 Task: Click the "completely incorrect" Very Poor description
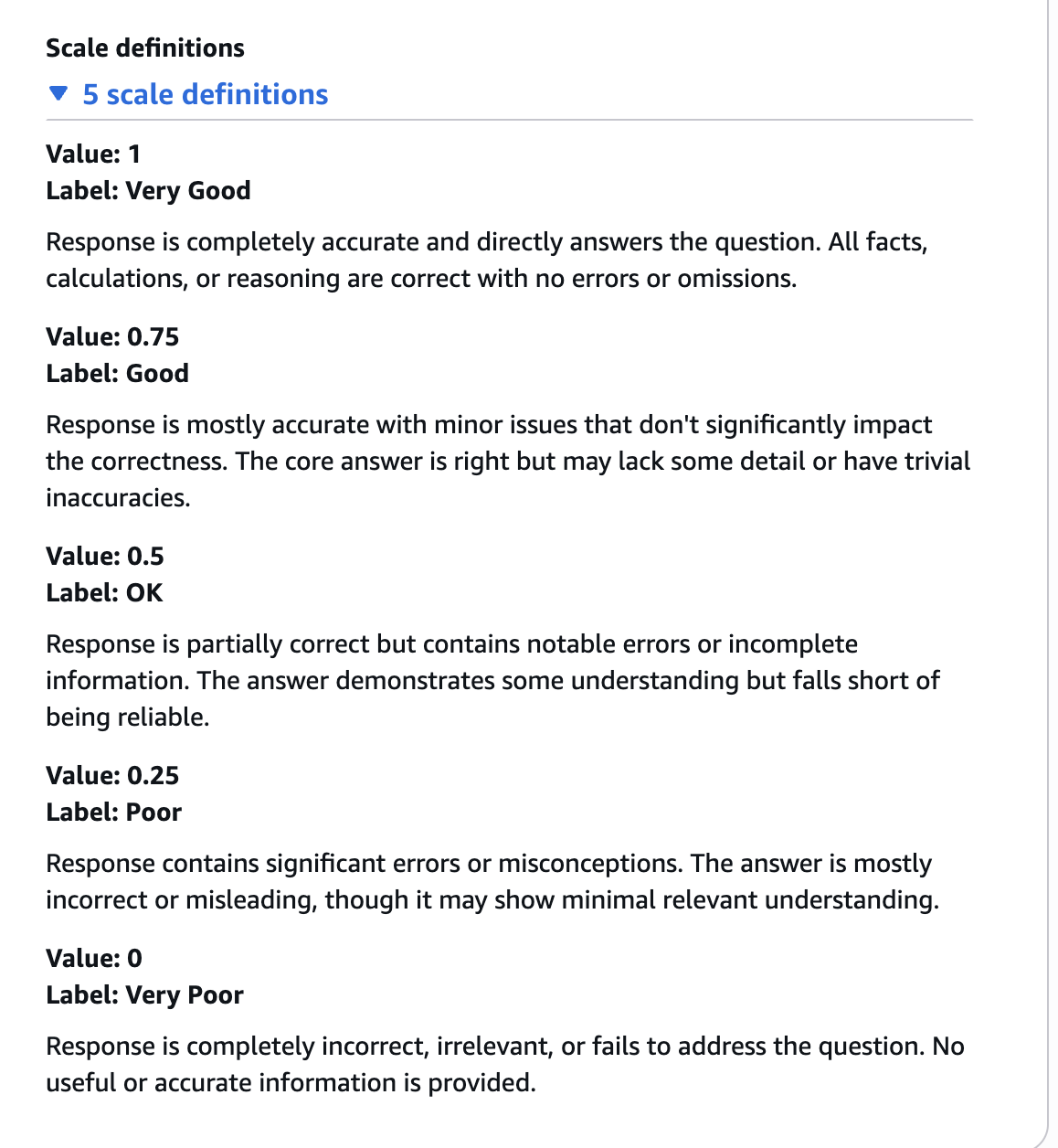point(504,1065)
